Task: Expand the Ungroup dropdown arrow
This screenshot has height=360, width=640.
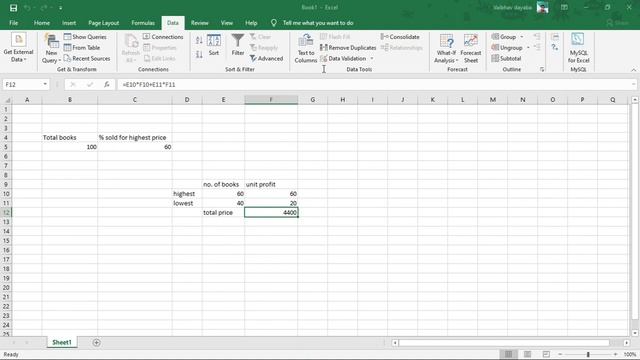Action: pos(528,48)
